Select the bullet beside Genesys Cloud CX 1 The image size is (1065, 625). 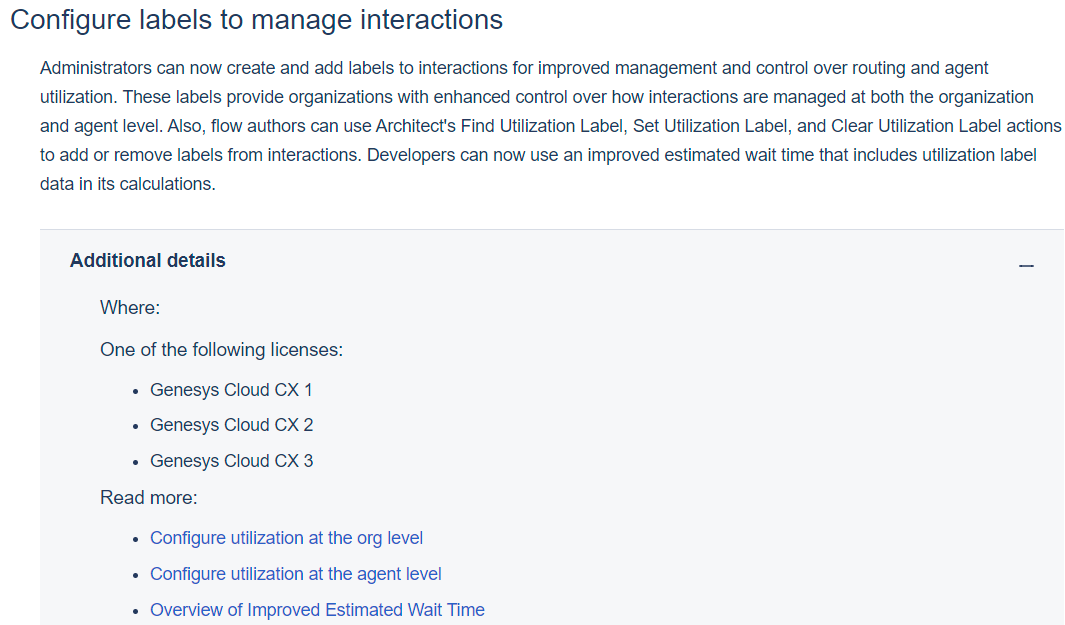137,389
